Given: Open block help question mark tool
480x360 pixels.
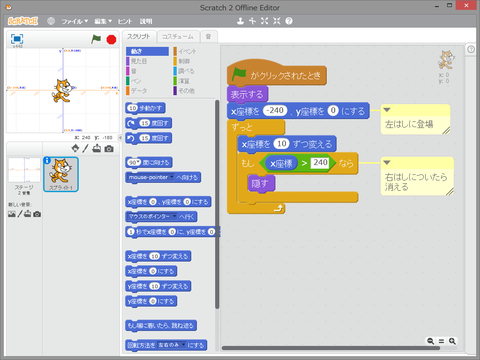Looking at the screenshot, I should [289, 21].
